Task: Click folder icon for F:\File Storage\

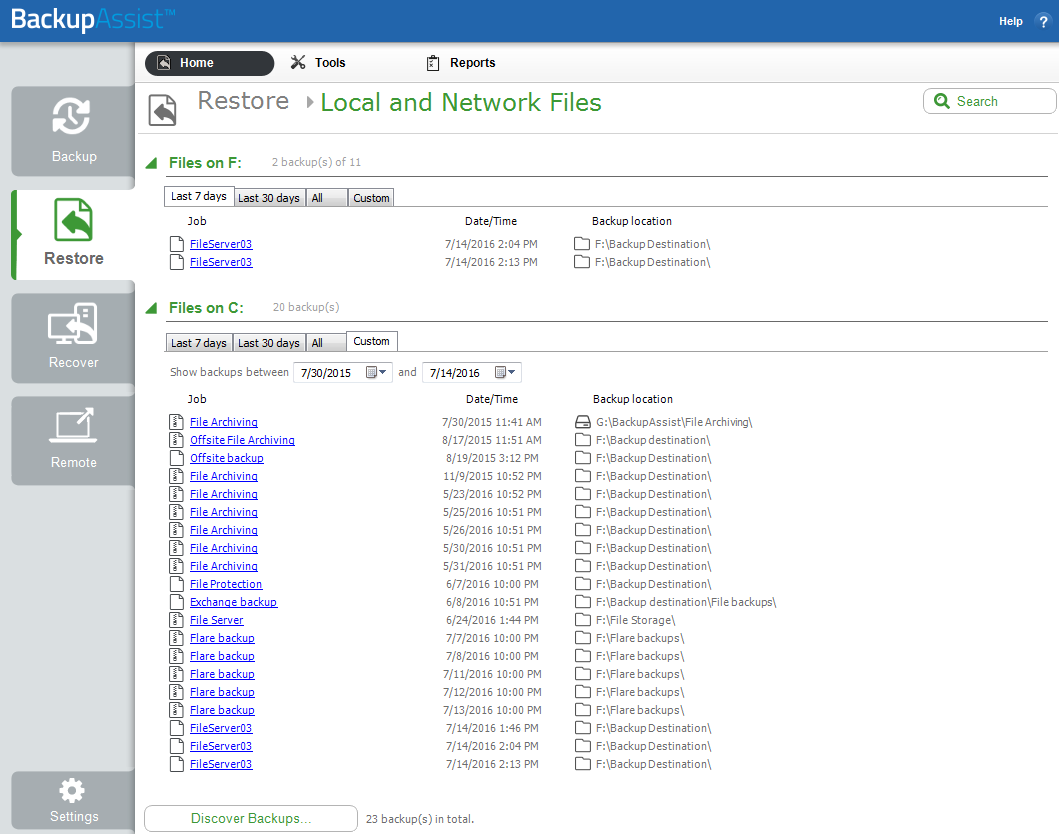Action: (582, 620)
